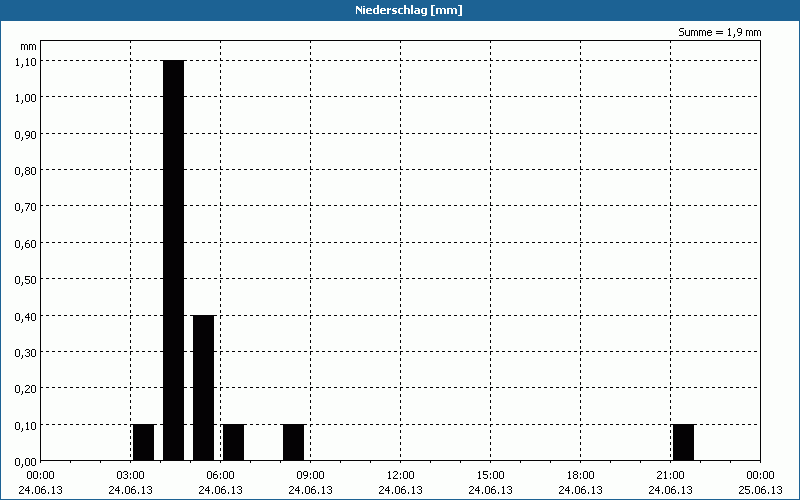Select the bar right after 21:00

click(x=684, y=442)
